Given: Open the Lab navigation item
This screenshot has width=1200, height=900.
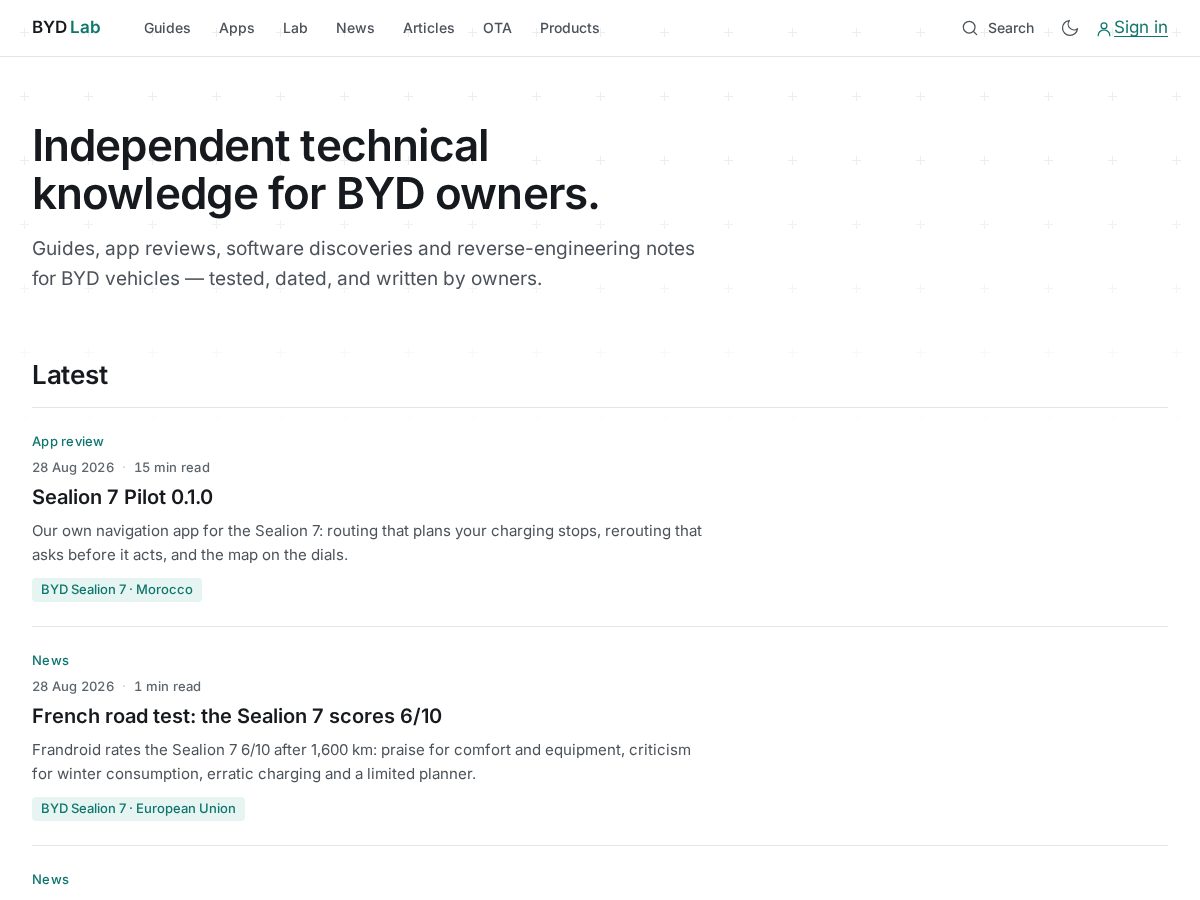Looking at the screenshot, I should pos(295,28).
